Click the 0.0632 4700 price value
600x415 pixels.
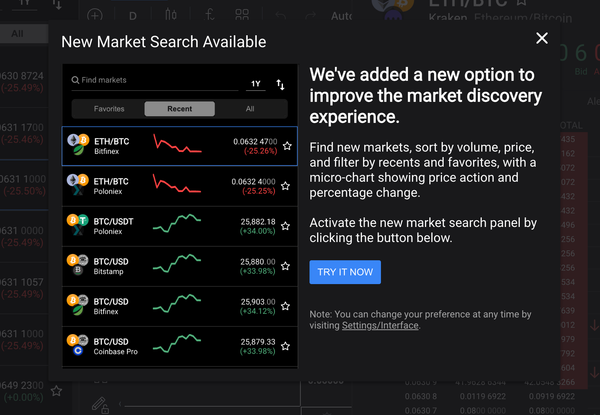point(255,142)
